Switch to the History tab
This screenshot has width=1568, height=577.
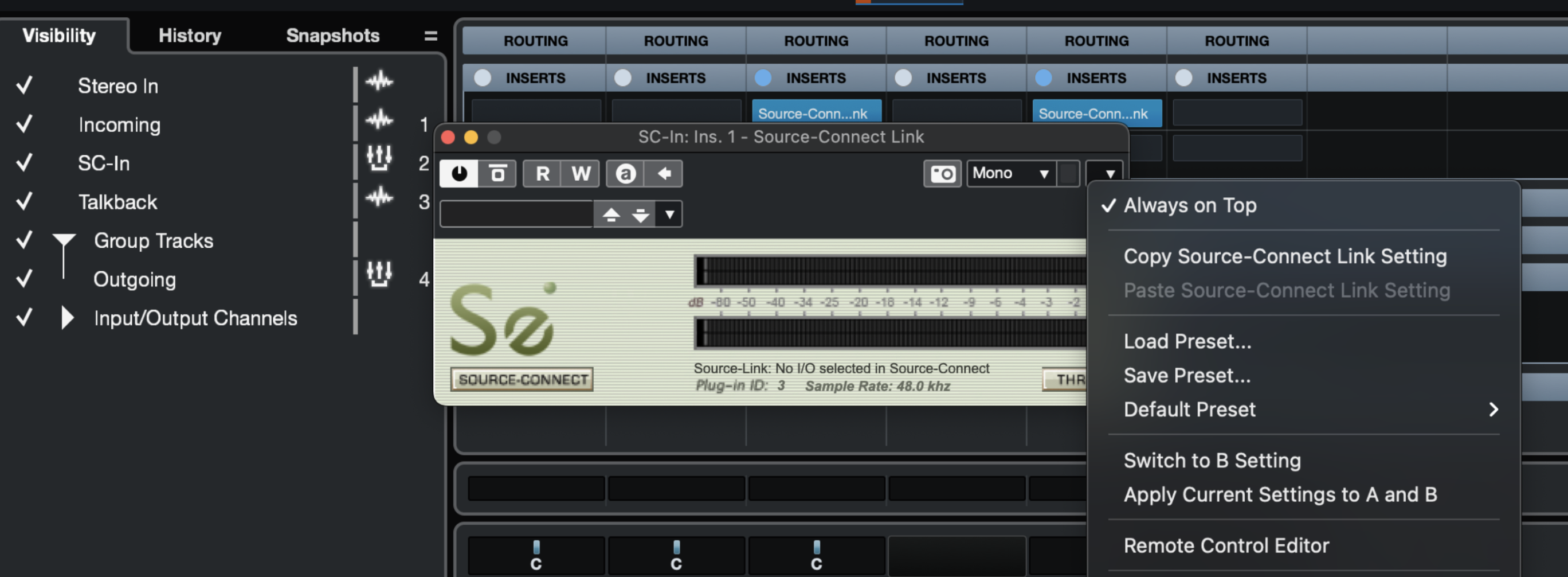[190, 36]
